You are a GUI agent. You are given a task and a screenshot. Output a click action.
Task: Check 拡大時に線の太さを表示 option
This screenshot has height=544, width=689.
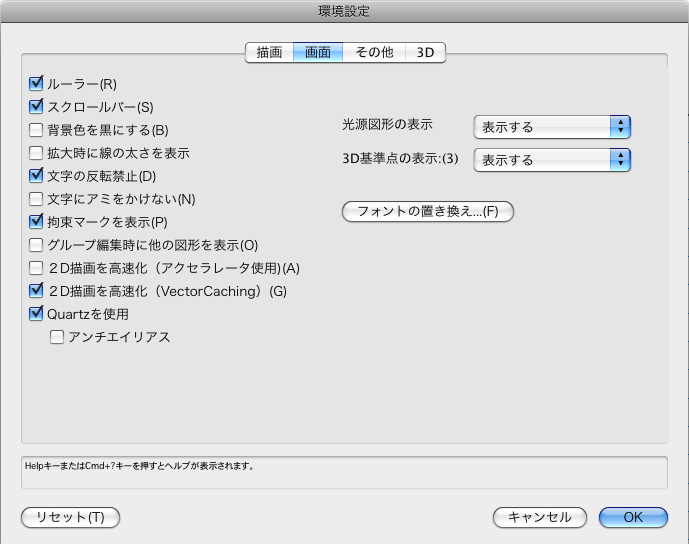(x=37, y=153)
